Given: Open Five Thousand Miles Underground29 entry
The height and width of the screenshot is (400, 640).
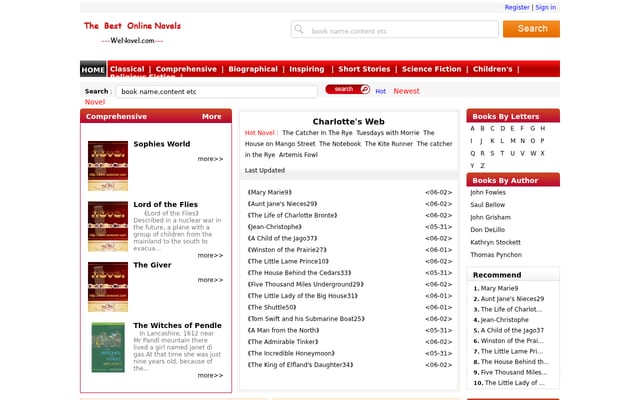Looking at the screenshot, I should tap(305, 284).
